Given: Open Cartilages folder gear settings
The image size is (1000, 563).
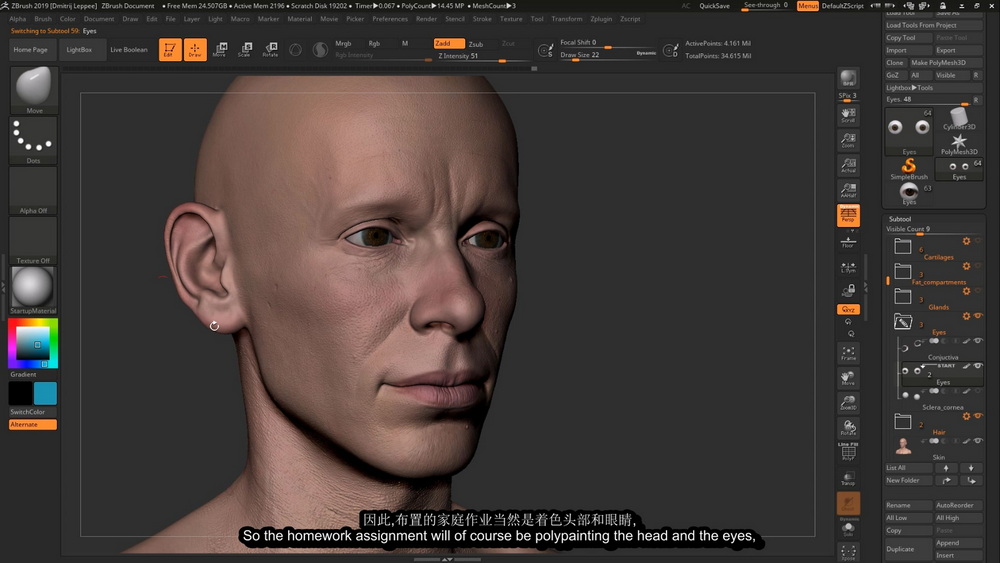Looking at the screenshot, I should tap(966, 241).
